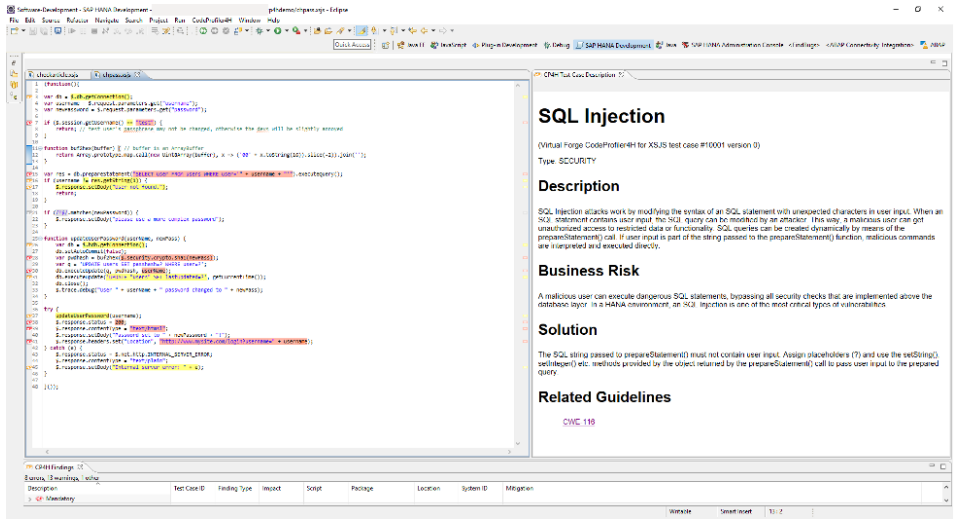Image resolution: width=961 pixels, height=529 pixels.
Task: Close the CP4H Test Case Description tab
Action: (x=621, y=74)
